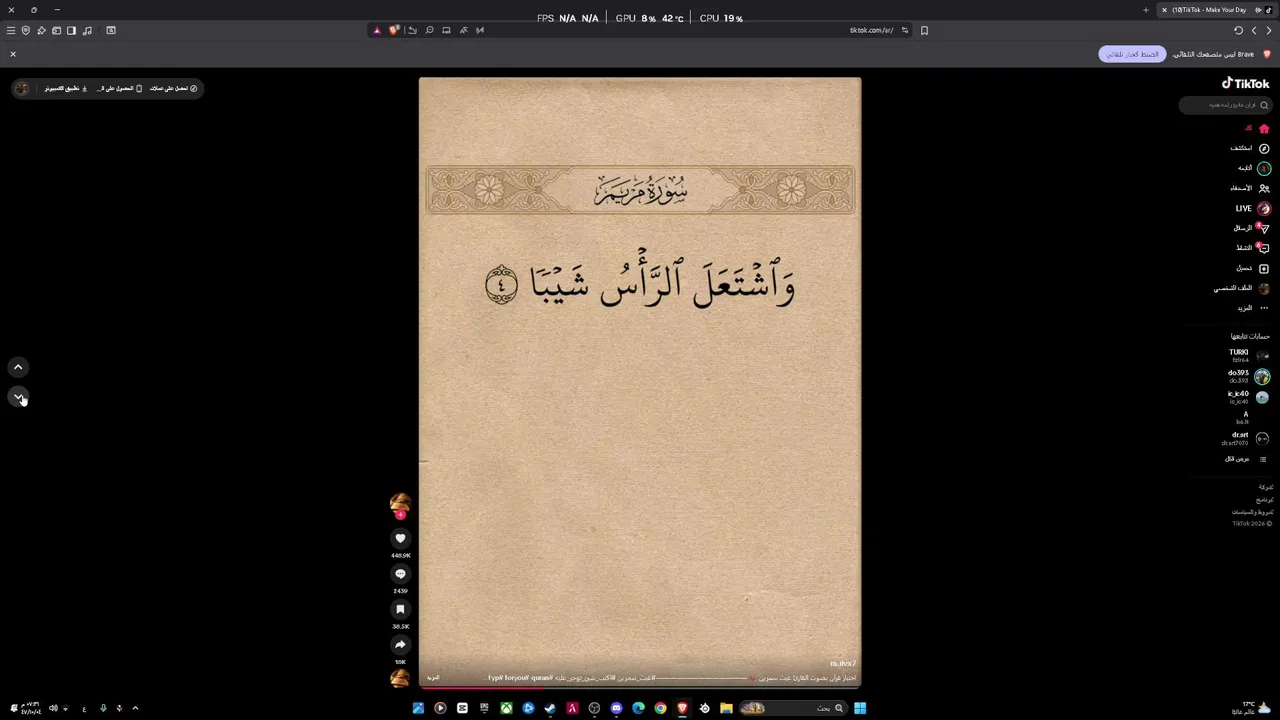Open the profile avatar in top pill bar
This screenshot has height=720, width=1280.
(x=22, y=88)
